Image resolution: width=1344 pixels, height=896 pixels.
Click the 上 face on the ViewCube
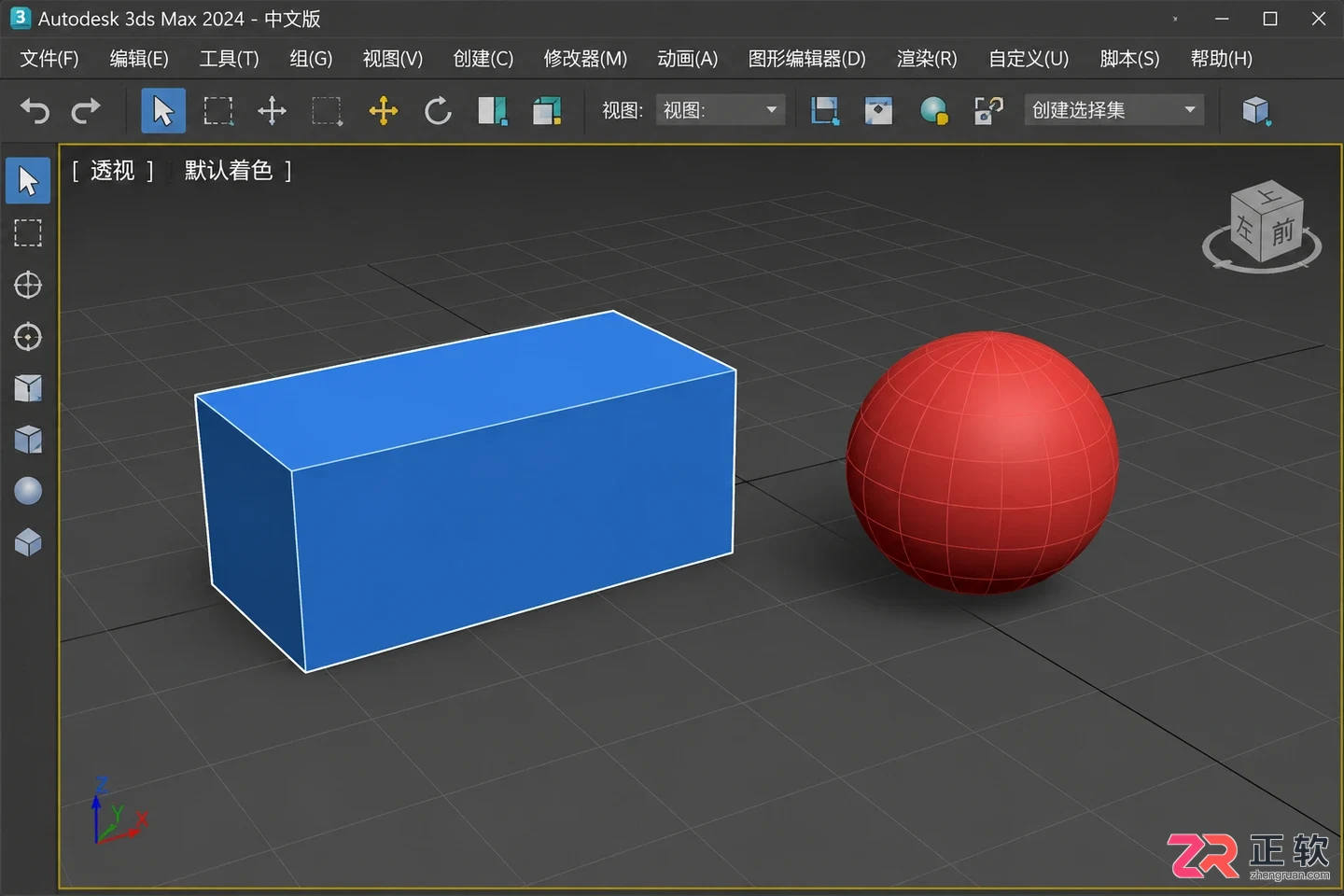[x=1267, y=196]
